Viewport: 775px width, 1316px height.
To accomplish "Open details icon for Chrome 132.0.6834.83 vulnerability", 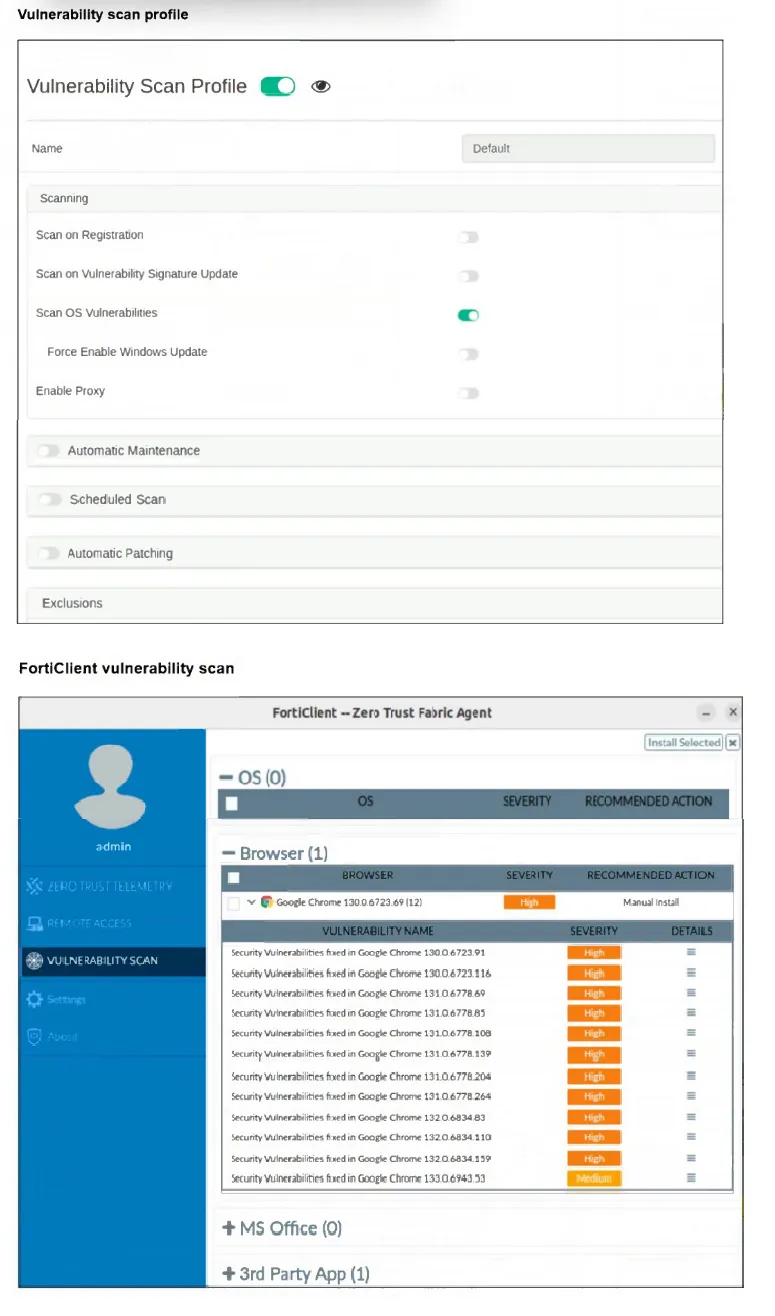I will [691, 1117].
